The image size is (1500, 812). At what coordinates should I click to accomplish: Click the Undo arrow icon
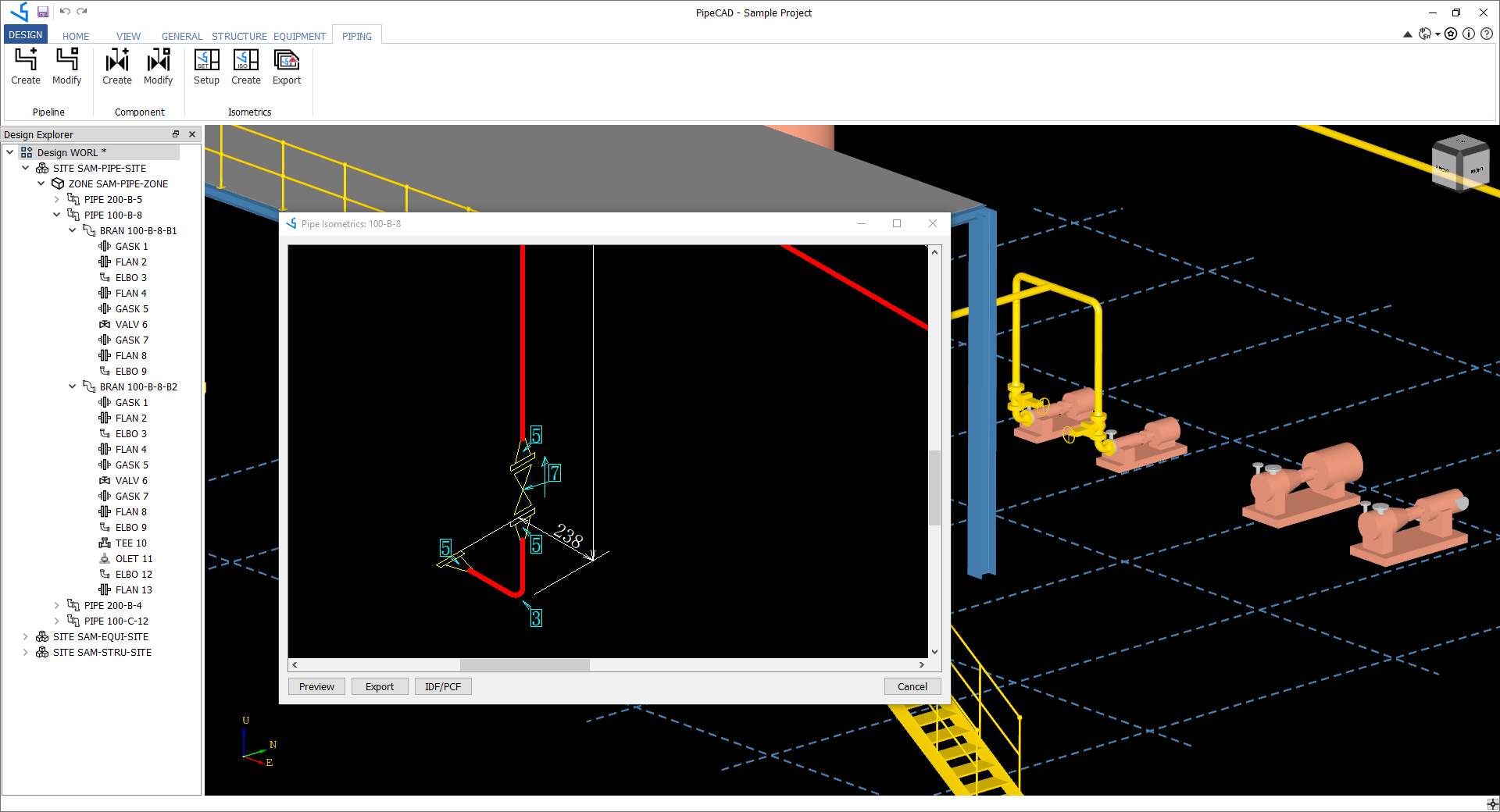click(x=67, y=11)
